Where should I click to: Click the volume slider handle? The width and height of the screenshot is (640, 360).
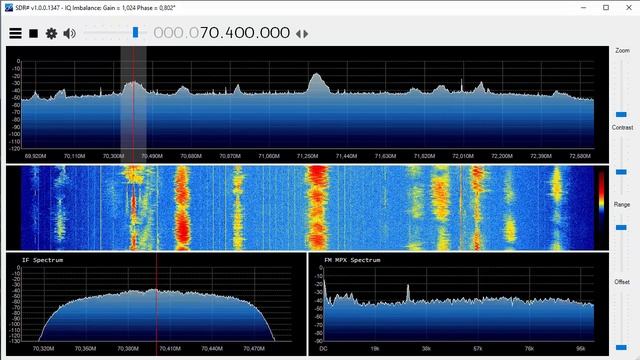click(x=135, y=32)
